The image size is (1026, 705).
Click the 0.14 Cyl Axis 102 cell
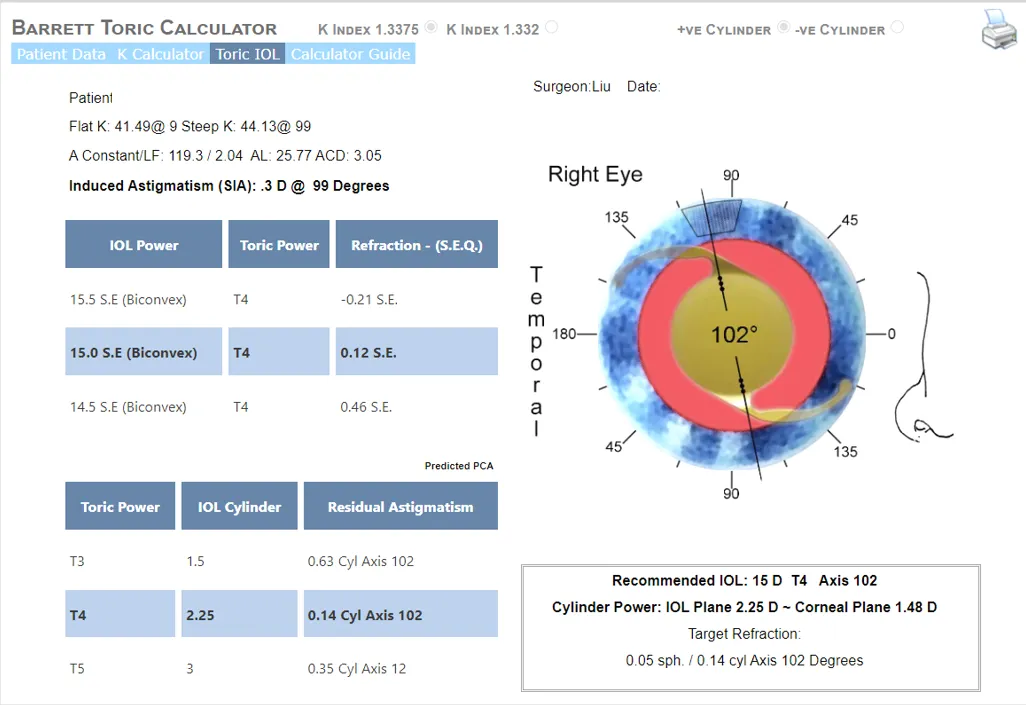click(400, 614)
